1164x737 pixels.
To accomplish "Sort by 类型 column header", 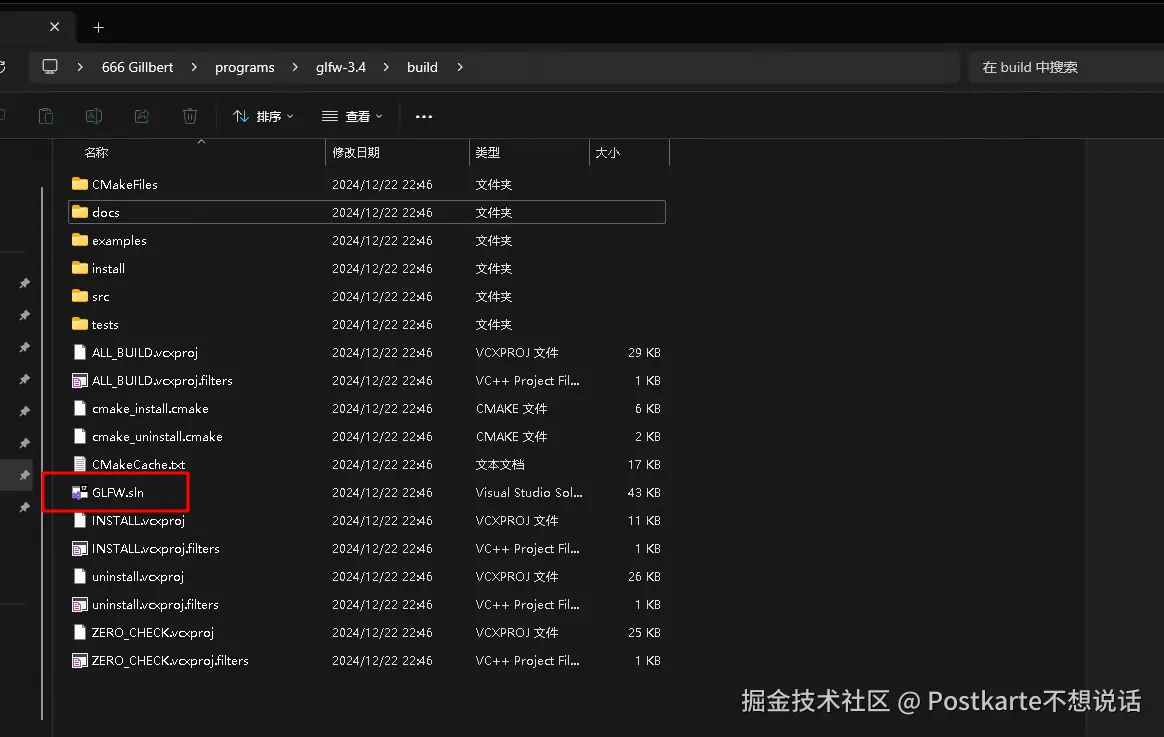I will coord(529,152).
